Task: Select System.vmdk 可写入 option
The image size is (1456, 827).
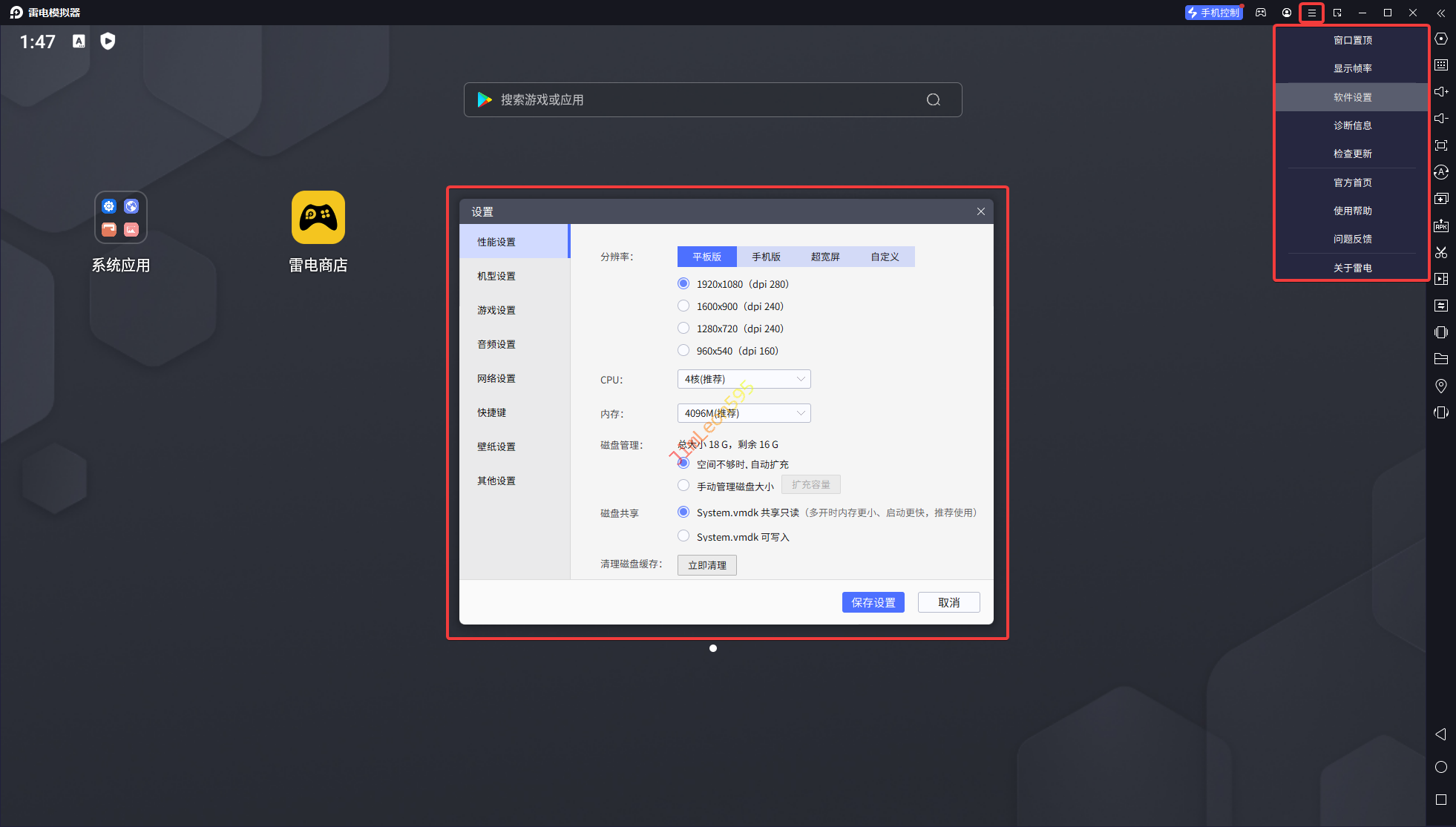Action: pos(683,536)
